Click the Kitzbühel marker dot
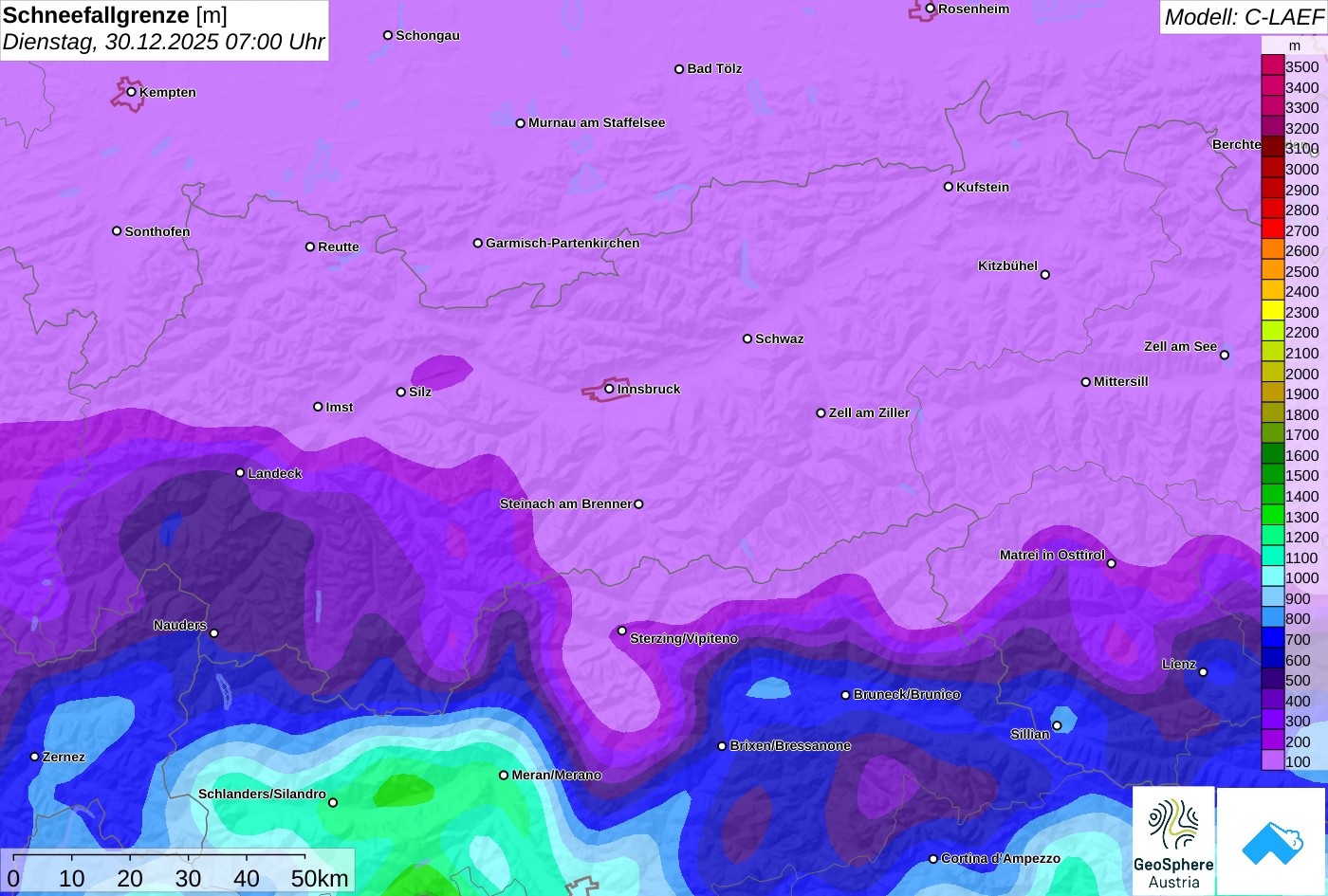Screen dimensions: 1328x896 click(1045, 275)
